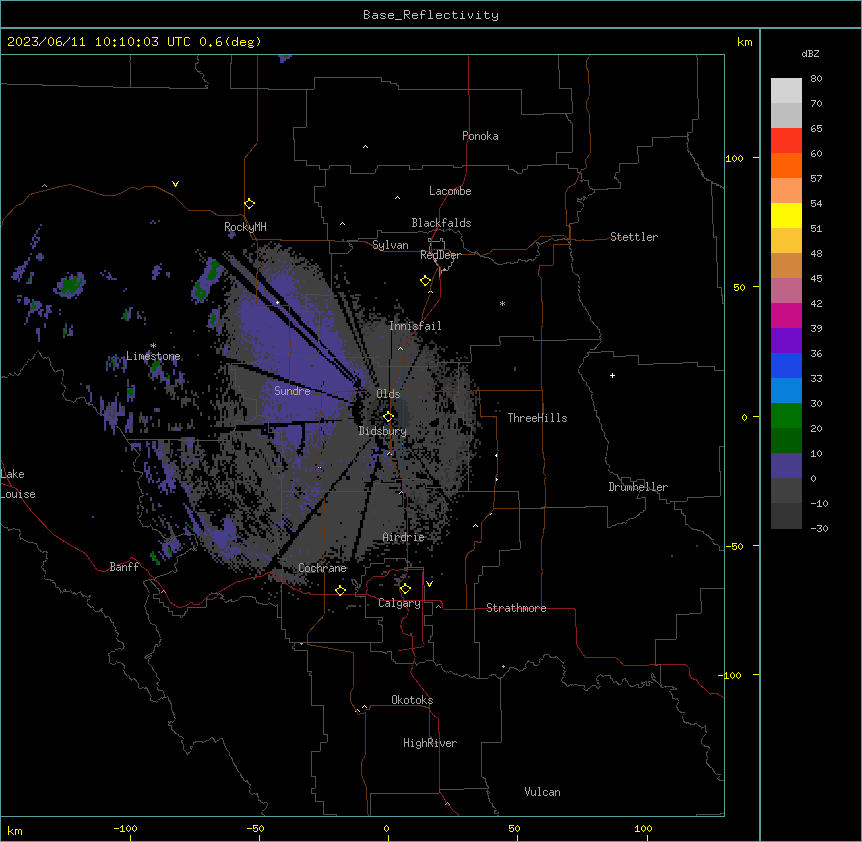Click the Didsbury town label
Screen dimensions: 862x842
click(x=383, y=431)
